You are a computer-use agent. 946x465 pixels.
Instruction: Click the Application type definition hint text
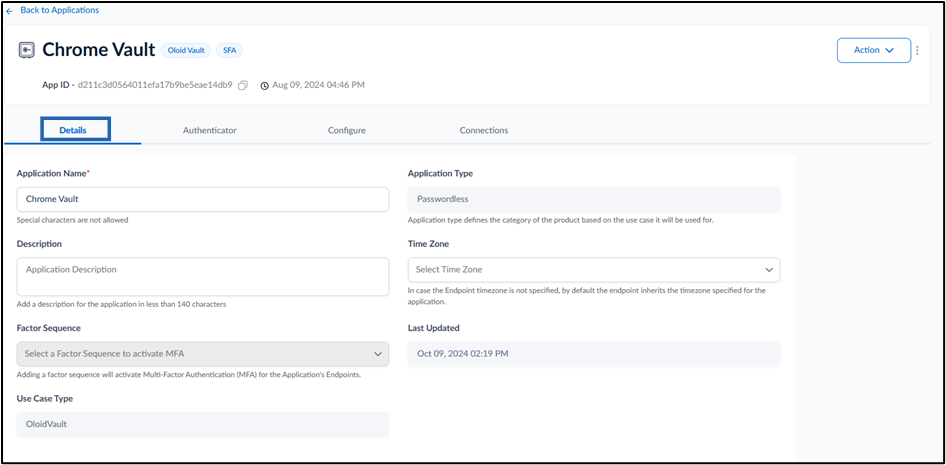(x=560, y=220)
